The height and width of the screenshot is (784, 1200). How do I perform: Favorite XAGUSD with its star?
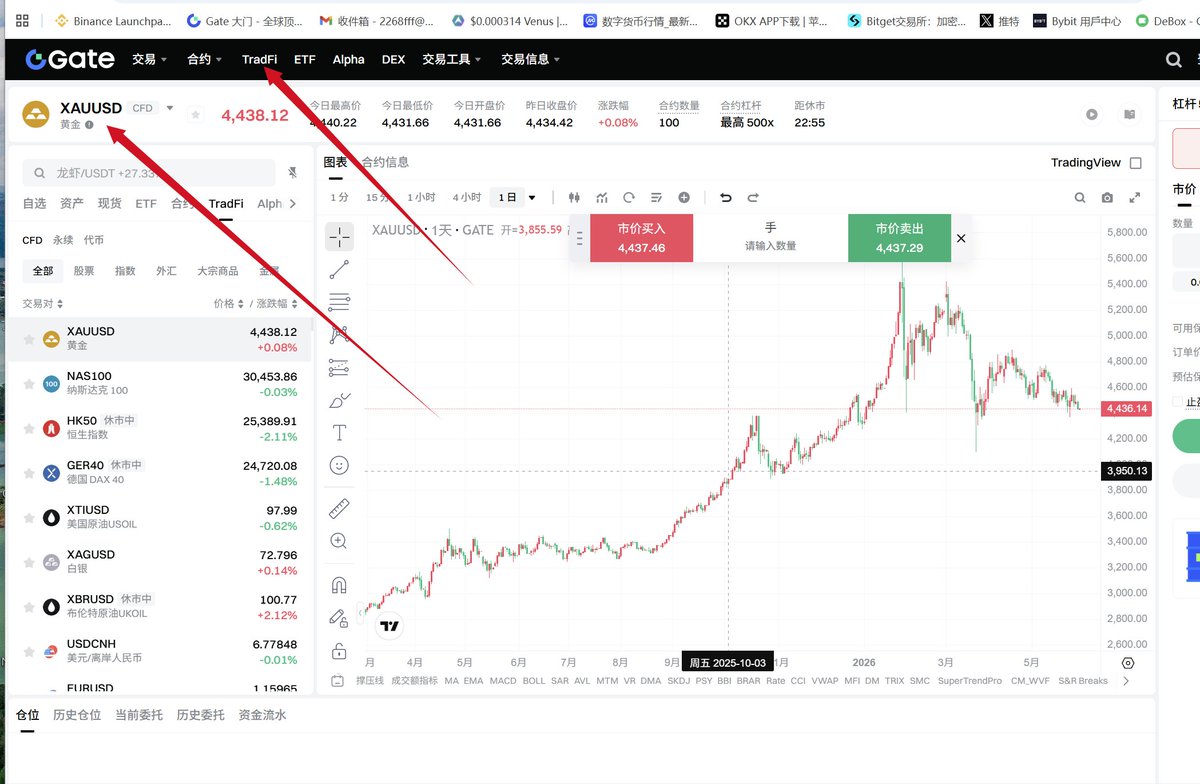click(29, 562)
